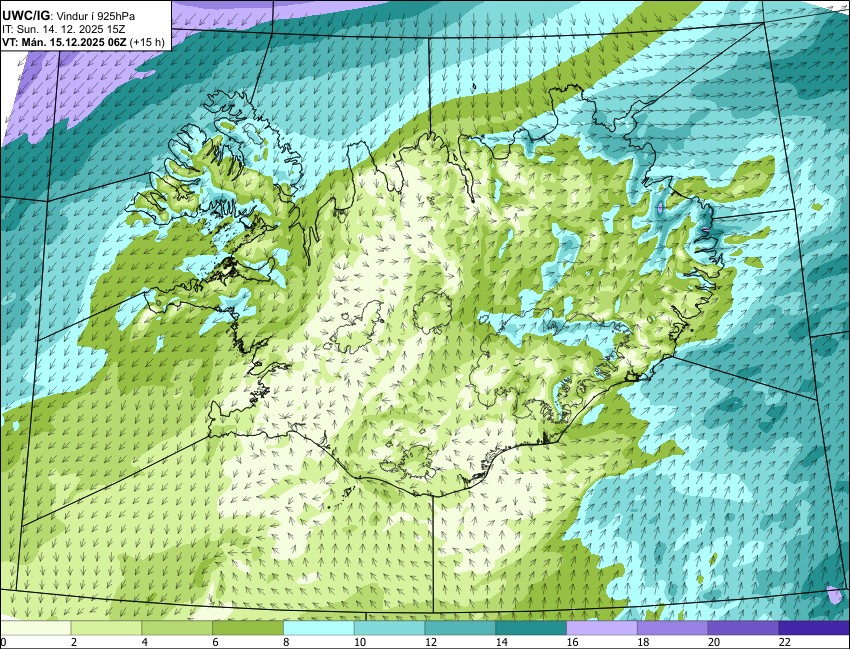This screenshot has height=649, width=850.
Task: Select the medium purple 18–20 legend swatch
Action: point(673,628)
